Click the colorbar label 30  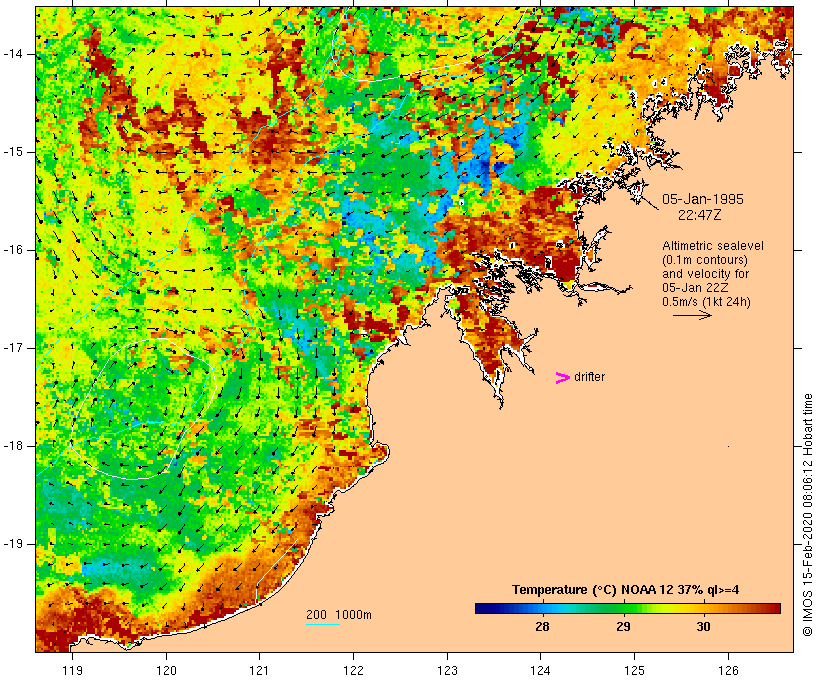(703, 626)
